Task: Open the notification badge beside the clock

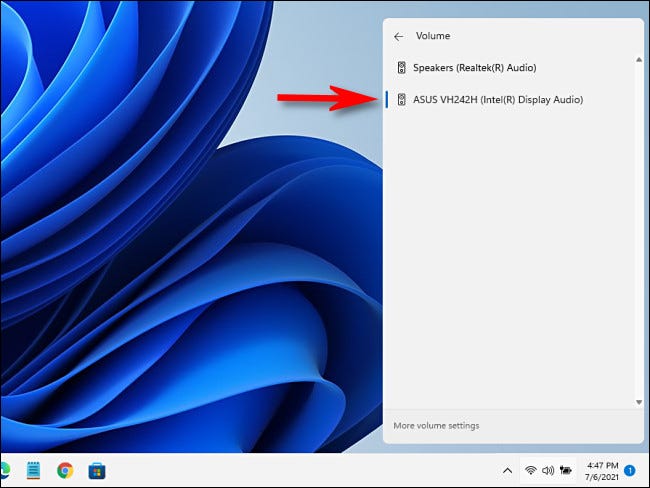Action: tap(630, 469)
